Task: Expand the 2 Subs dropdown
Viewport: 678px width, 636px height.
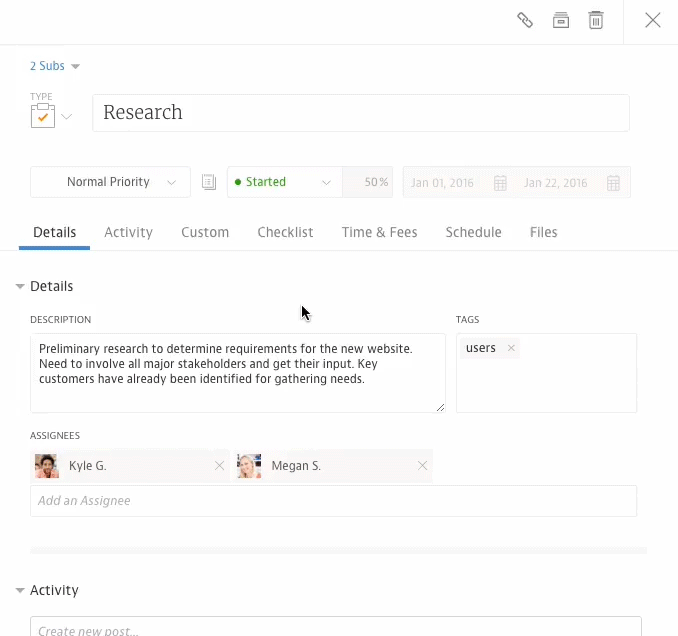Action: click(54, 66)
